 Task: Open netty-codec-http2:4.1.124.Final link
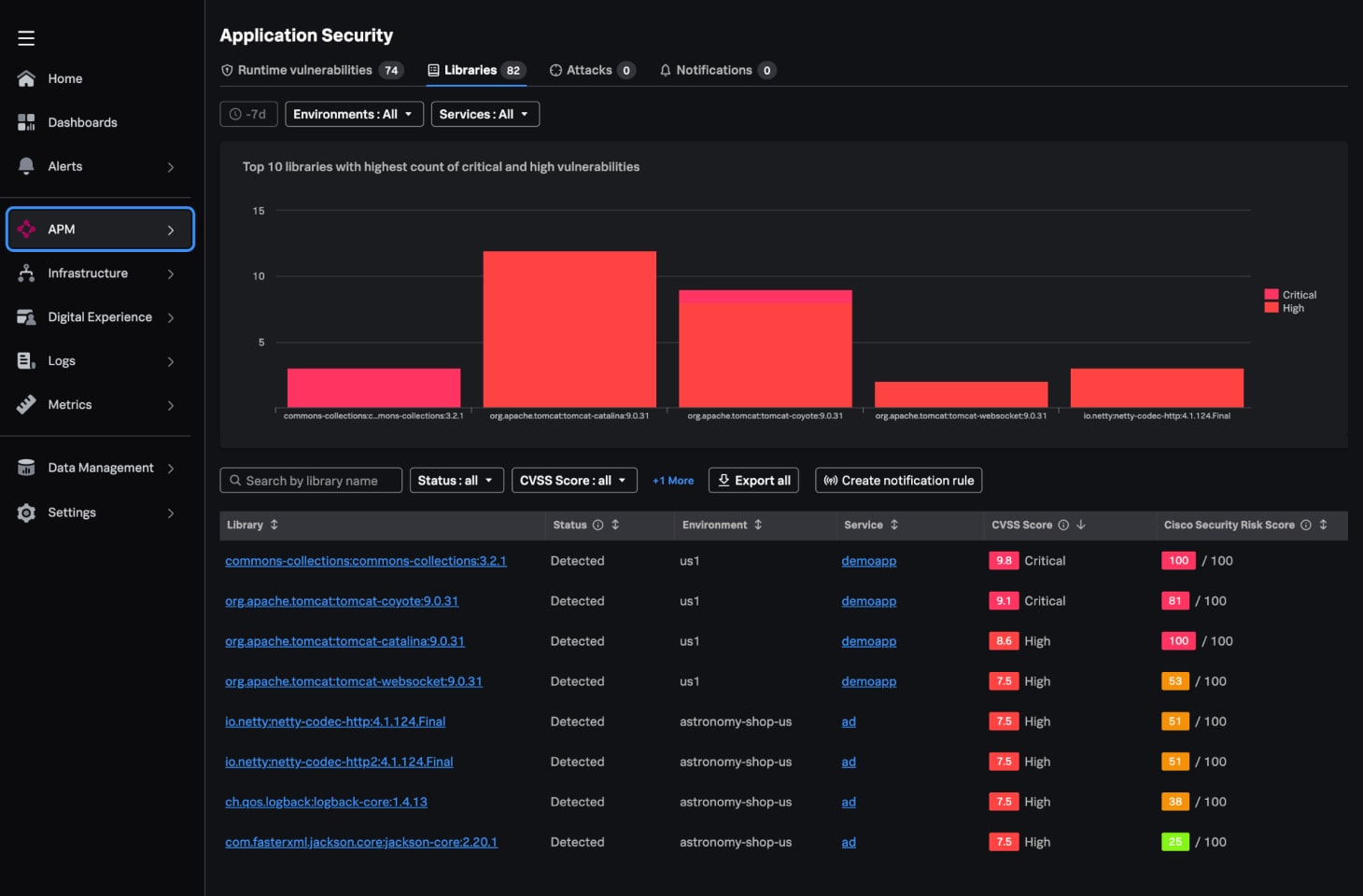coord(339,762)
